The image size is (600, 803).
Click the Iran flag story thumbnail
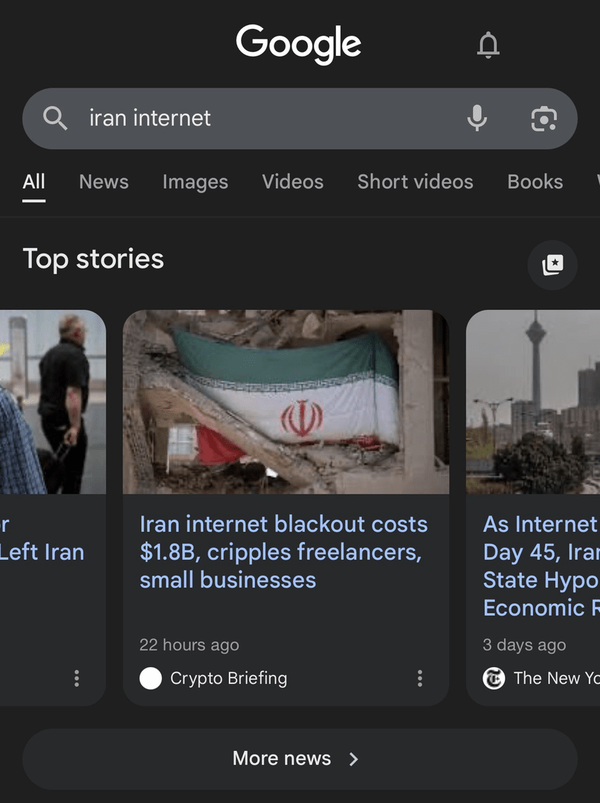click(286, 402)
